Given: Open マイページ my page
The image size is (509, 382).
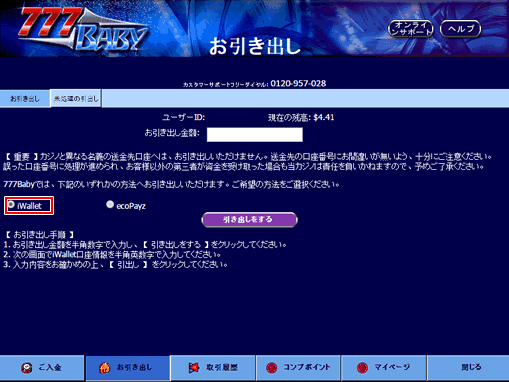Looking at the screenshot, I should (x=384, y=368).
